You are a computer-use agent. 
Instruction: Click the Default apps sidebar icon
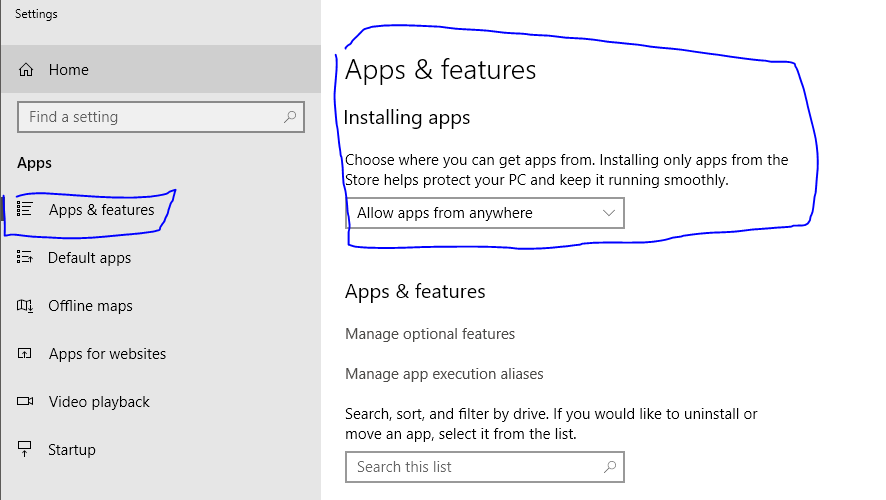click(25, 258)
